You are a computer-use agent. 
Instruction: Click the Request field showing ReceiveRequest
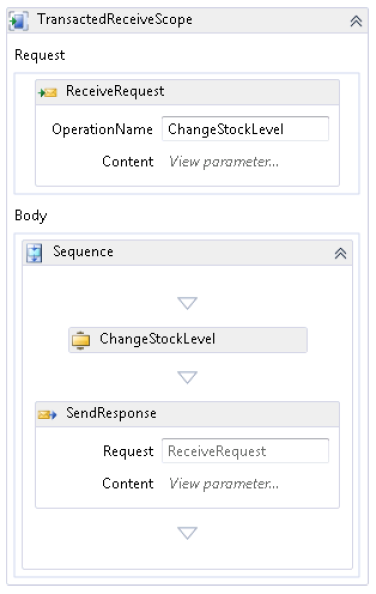[245, 451]
